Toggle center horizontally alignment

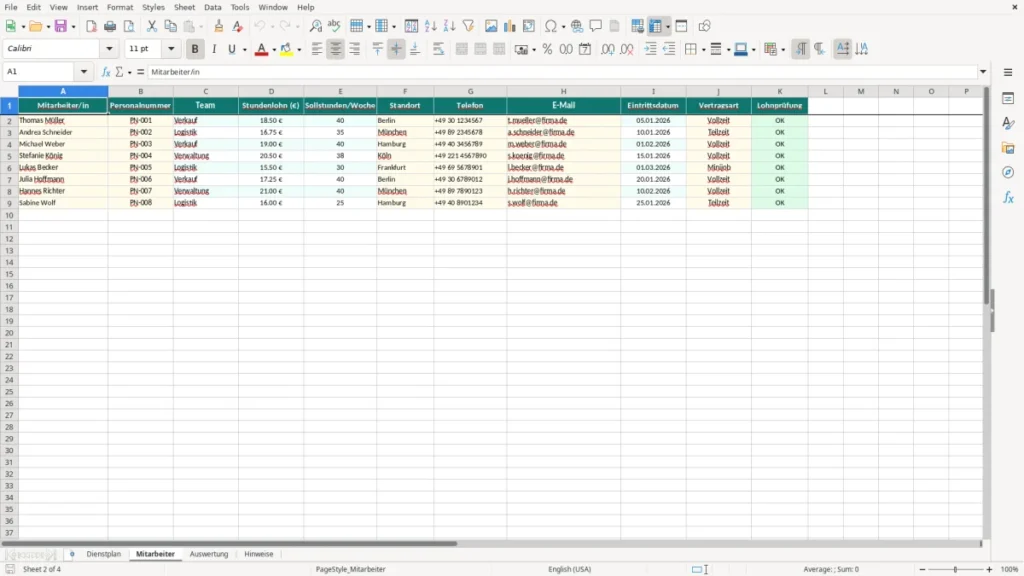click(336, 49)
